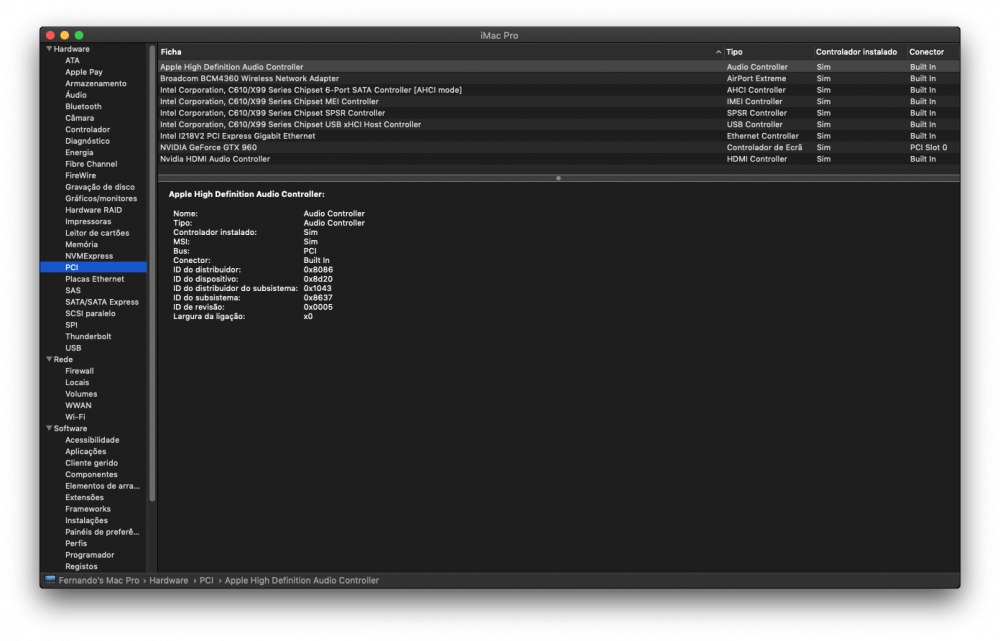Collapse the Hardware section triangle
Screen dimensions: 1000x641
(49, 48)
